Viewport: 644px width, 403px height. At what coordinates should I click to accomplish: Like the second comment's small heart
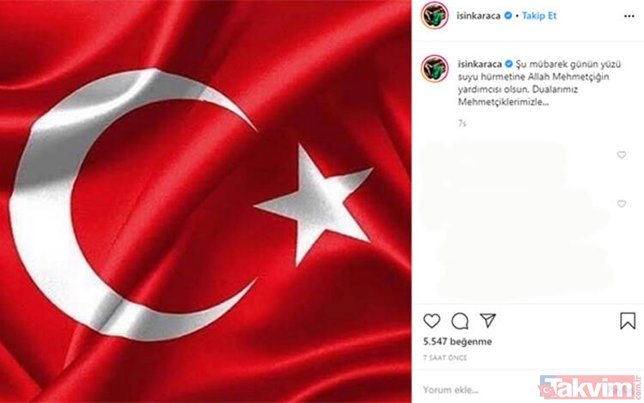pos(621,204)
